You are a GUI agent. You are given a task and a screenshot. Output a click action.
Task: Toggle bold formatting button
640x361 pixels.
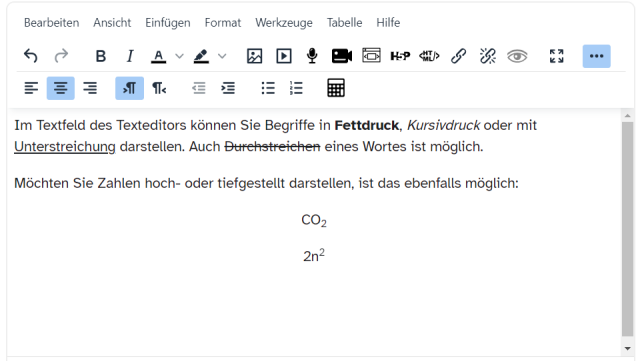coord(100,56)
